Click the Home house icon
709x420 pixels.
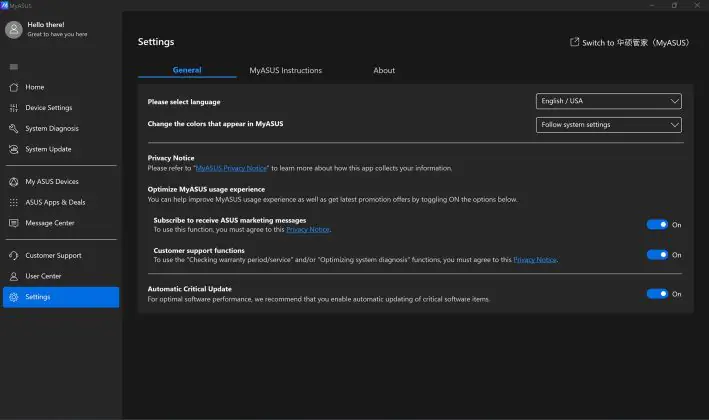pyautogui.click(x=14, y=87)
